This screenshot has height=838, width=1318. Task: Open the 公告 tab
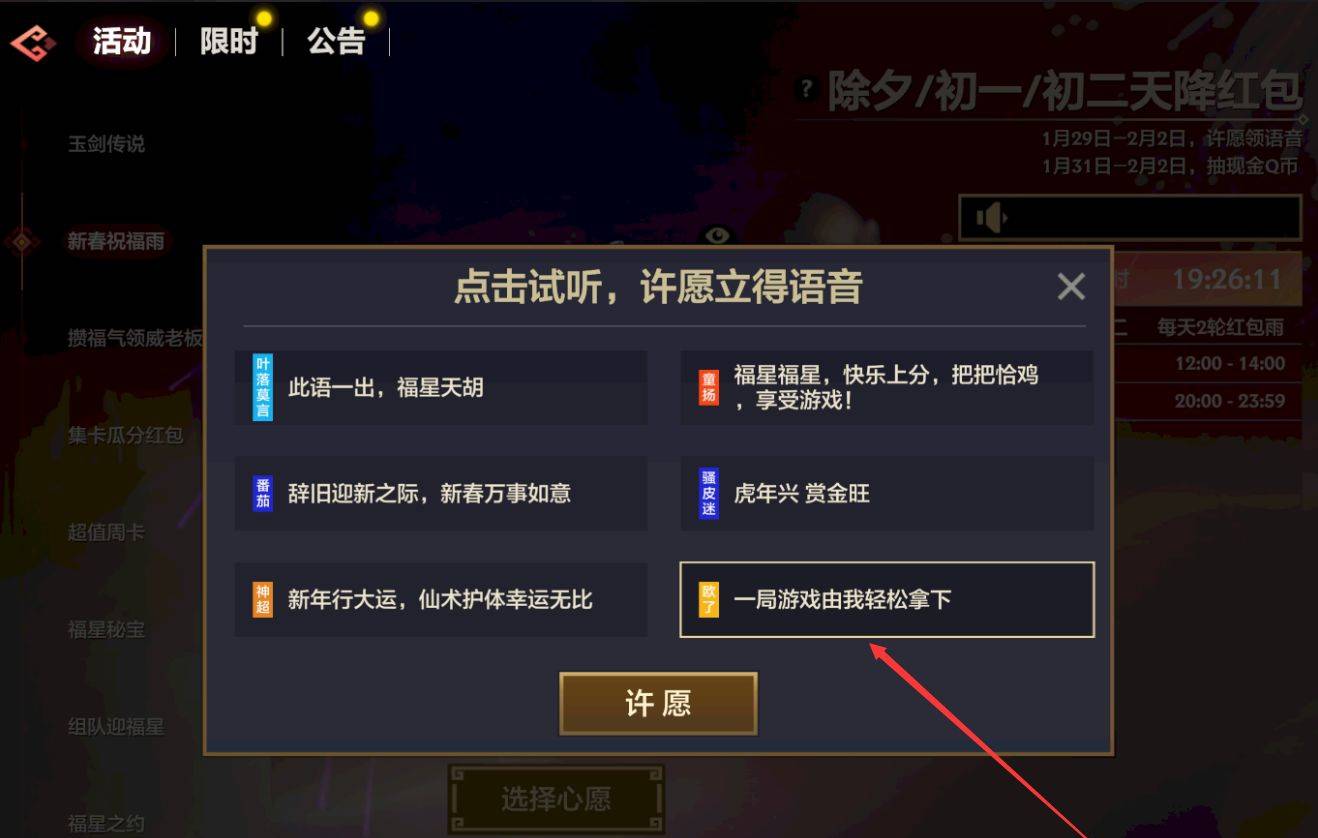(x=336, y=41)
